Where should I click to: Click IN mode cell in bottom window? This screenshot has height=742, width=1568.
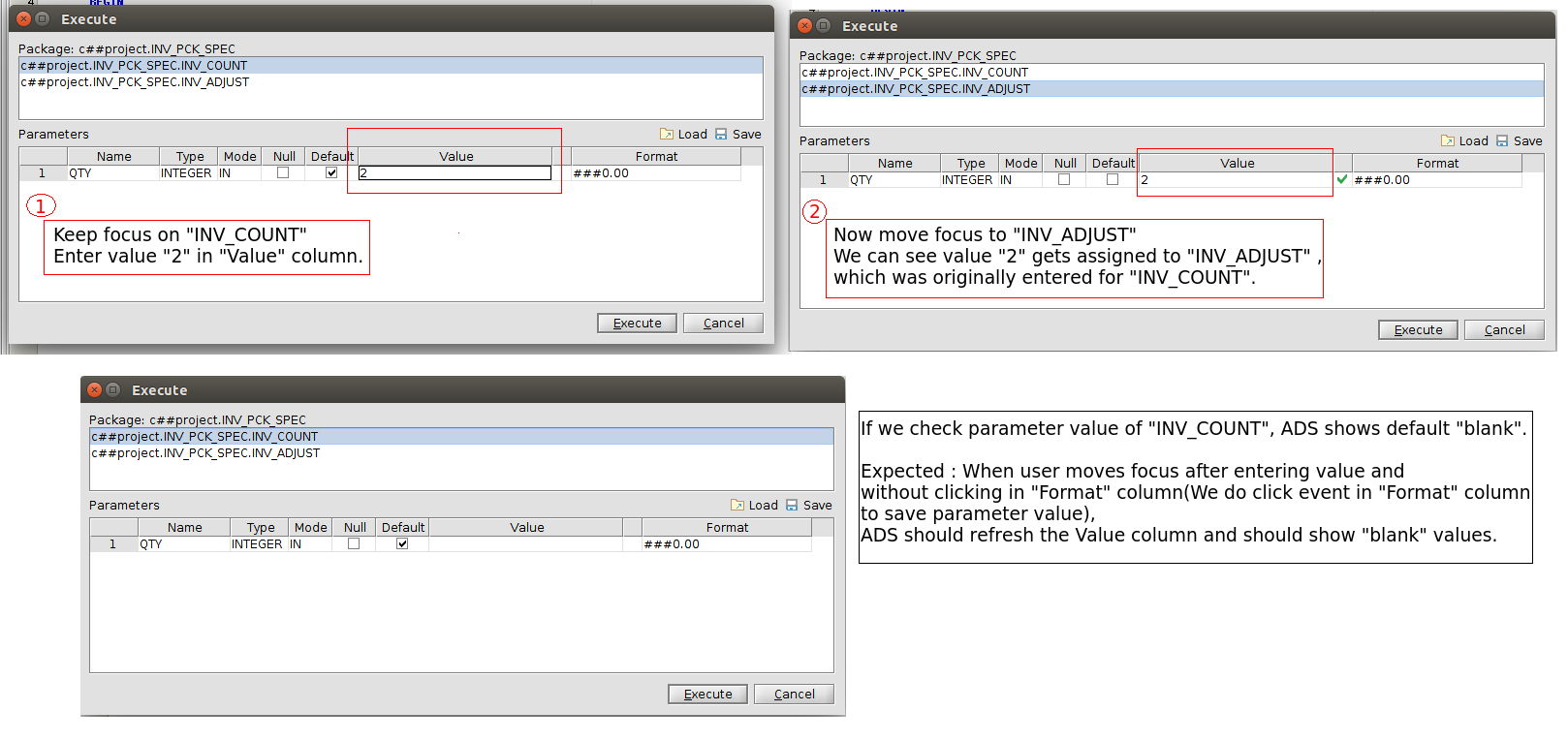(x=310, y=543)
